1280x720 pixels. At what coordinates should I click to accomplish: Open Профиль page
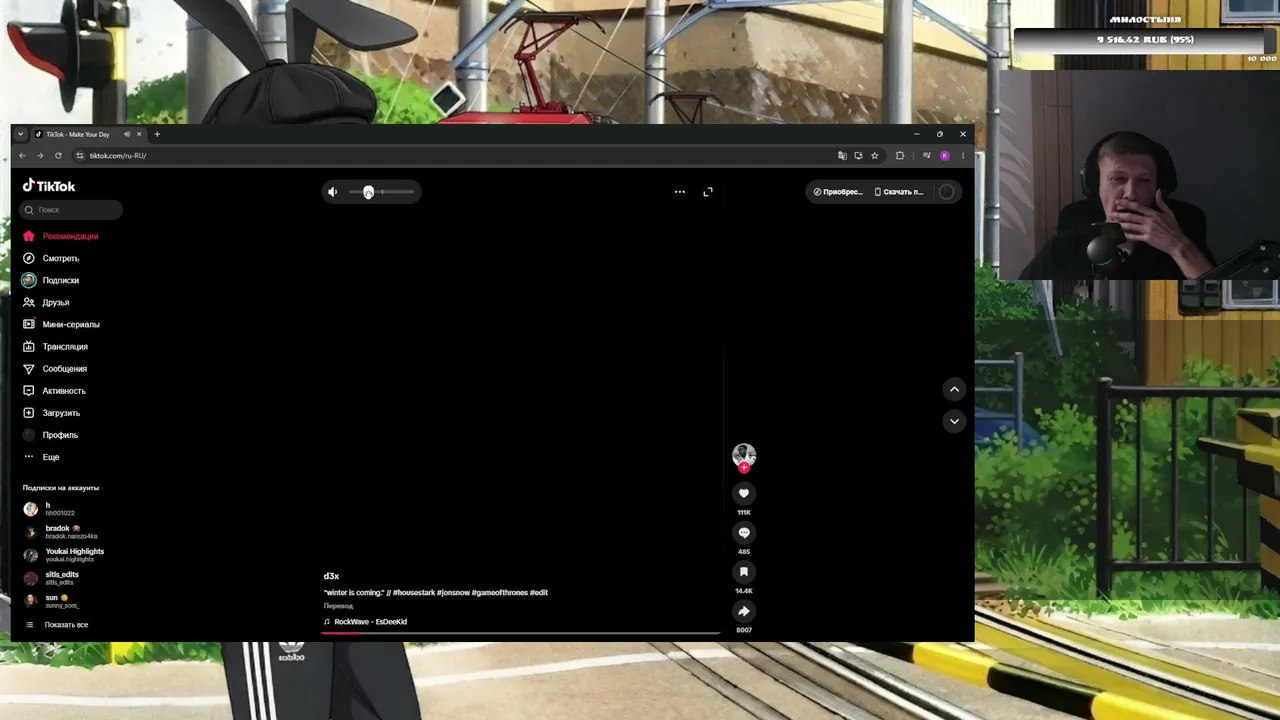[50, 435]
